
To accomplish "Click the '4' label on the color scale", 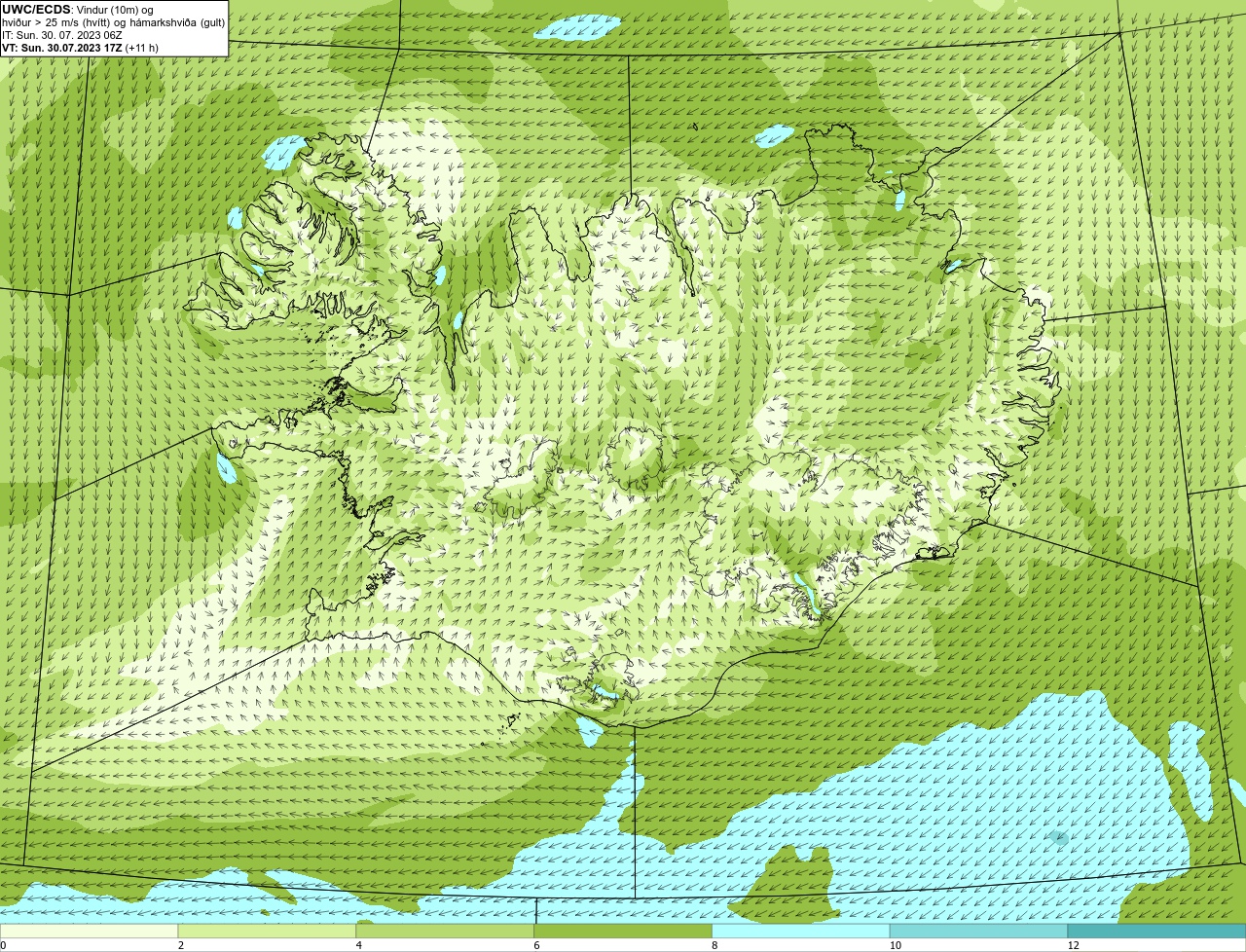I will click(359, 945).
